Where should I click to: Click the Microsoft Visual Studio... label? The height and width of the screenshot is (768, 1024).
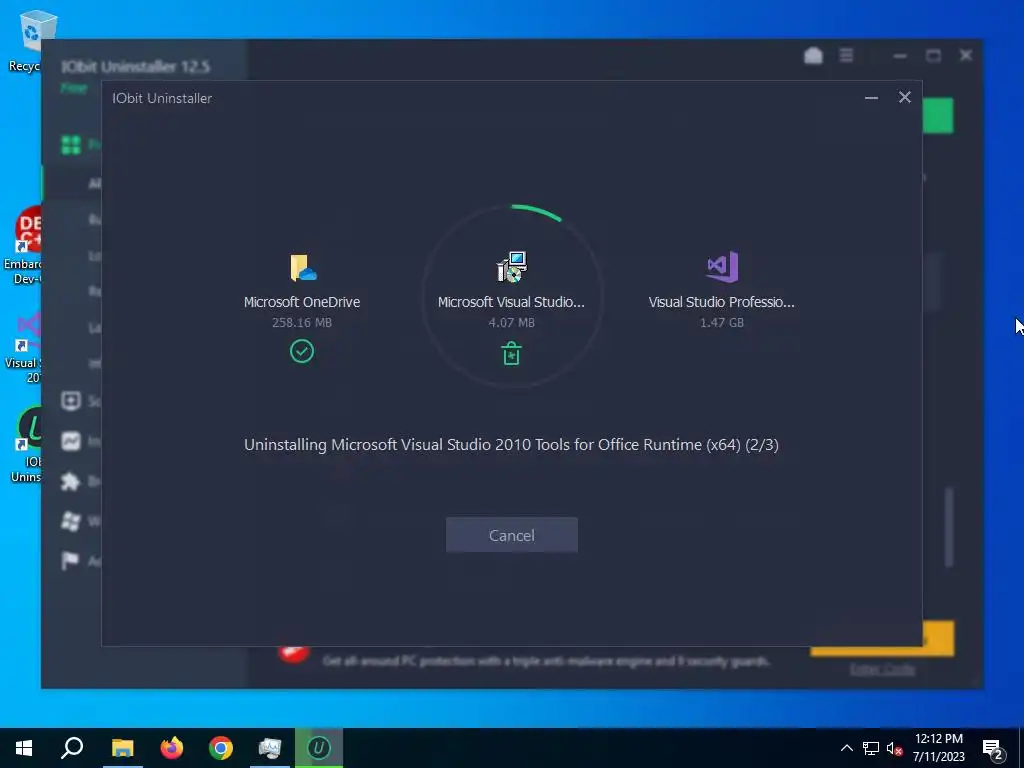click(511, 302)
